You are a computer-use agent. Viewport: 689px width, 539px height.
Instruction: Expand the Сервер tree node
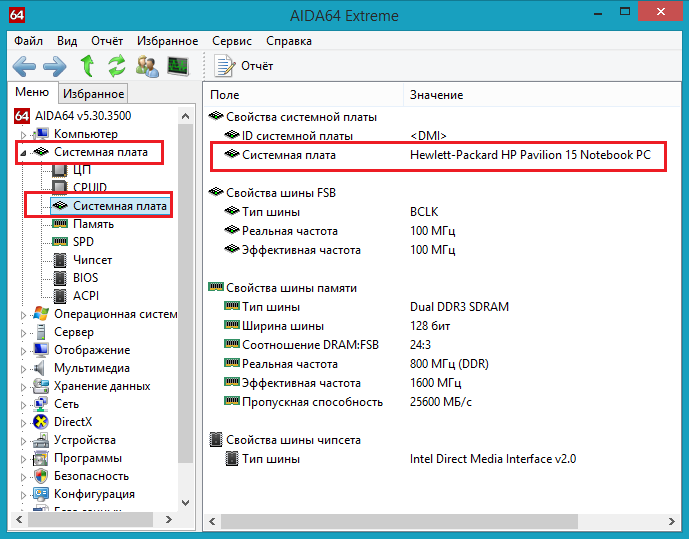[23, 333]
